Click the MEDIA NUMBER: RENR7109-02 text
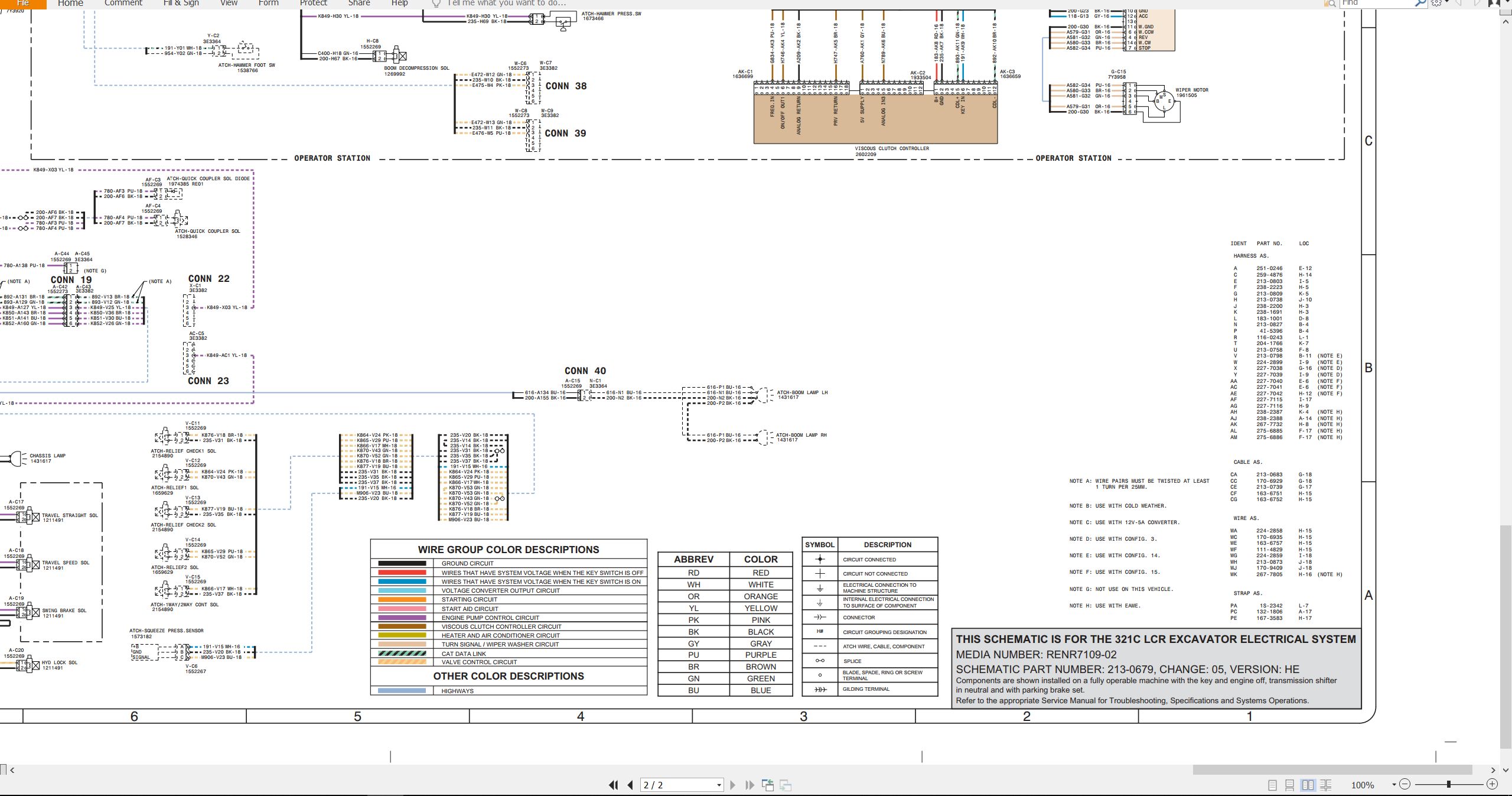Image resolution: width=1512 pixels, height=796 pixels. pyautogui.click(x=1037, y=654)
